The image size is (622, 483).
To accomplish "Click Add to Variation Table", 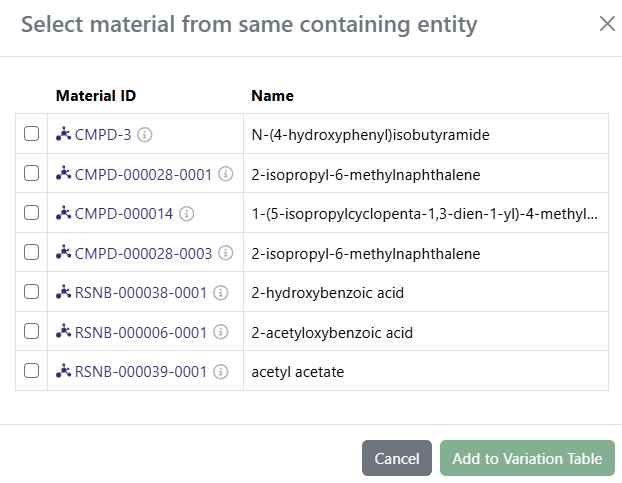I will point(527,458).
